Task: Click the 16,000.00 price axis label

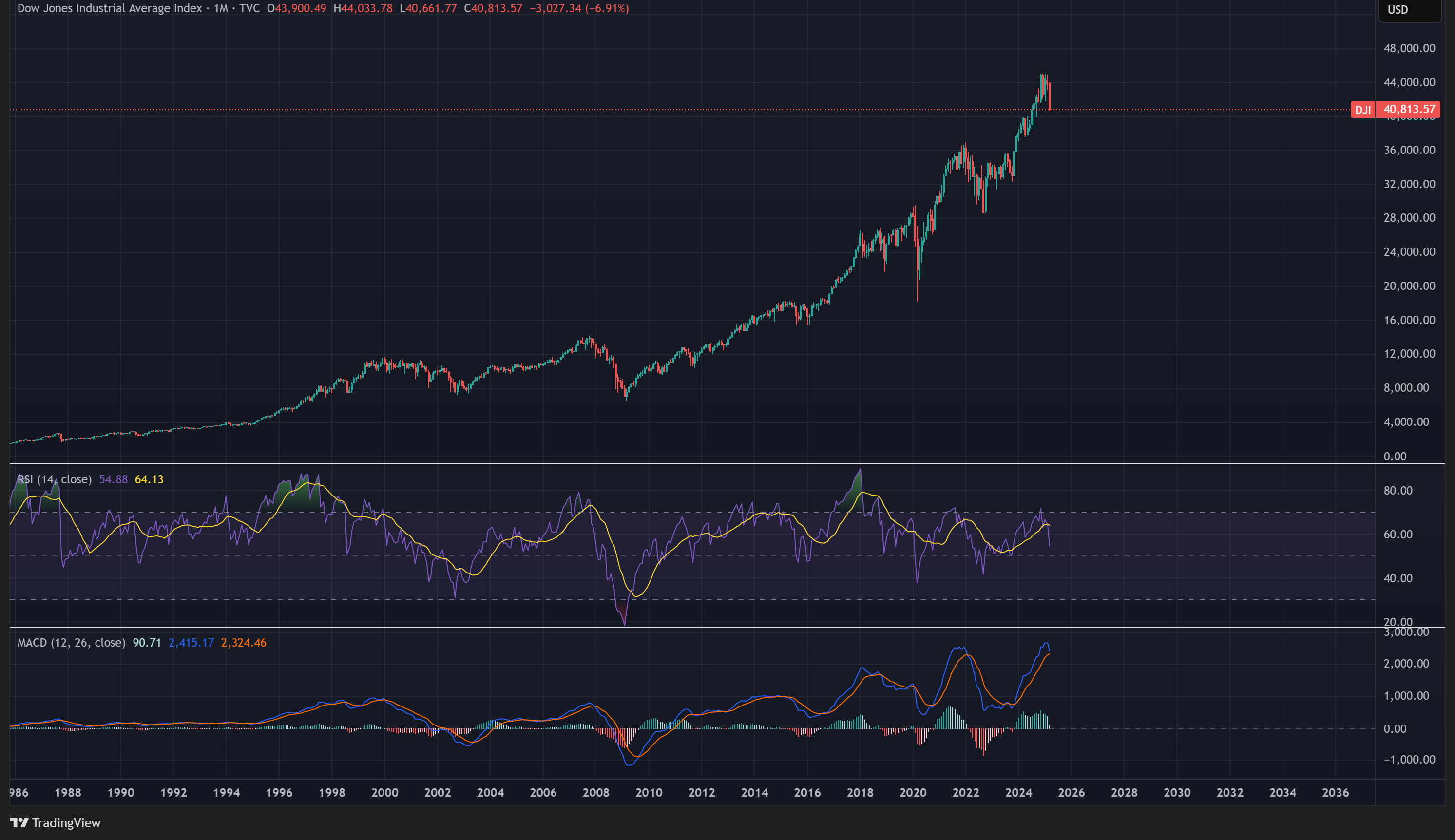Action: click(1409, 320)
